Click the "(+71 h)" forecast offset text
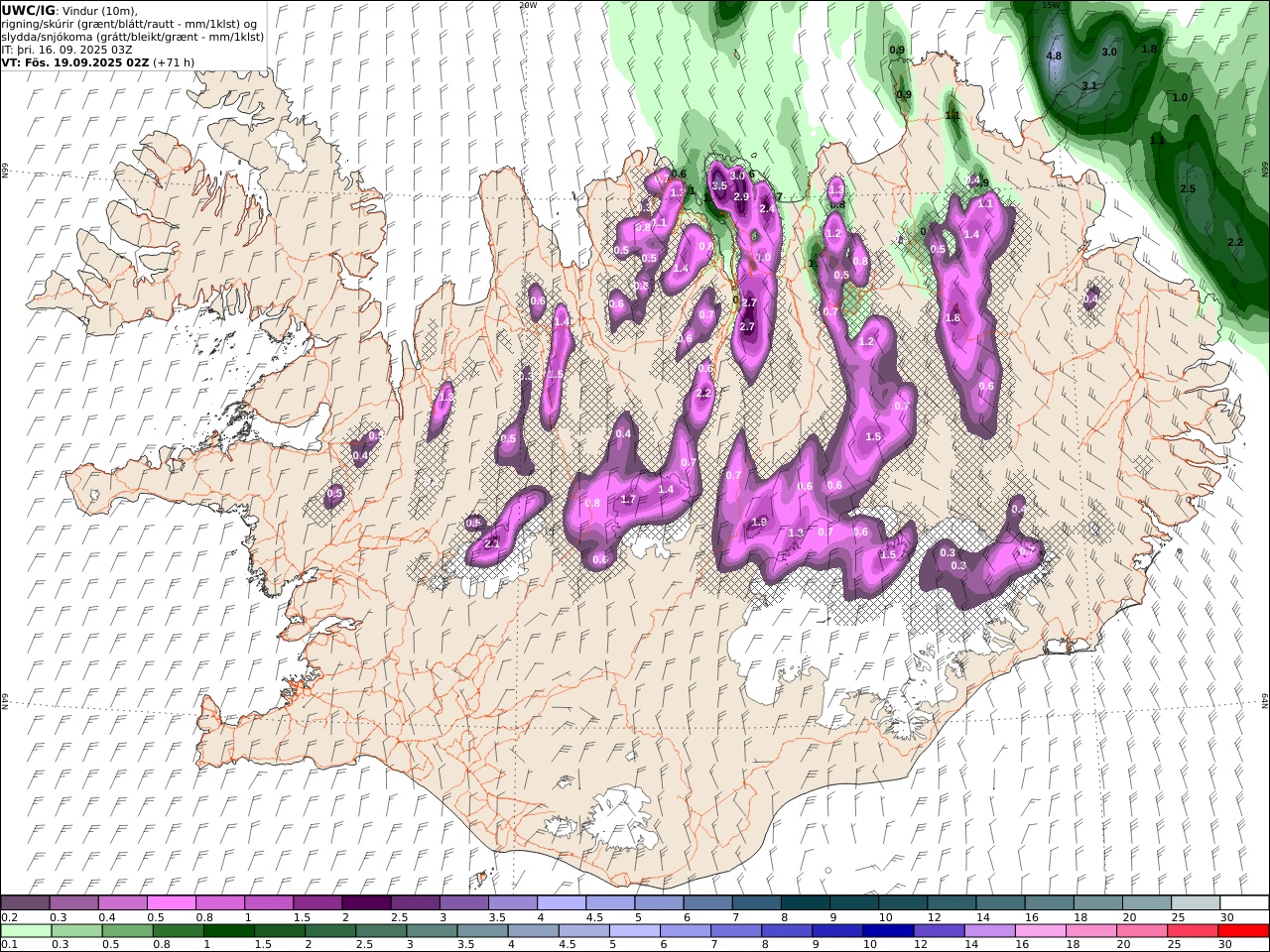 pyautogui.click(x=174, y=62)
